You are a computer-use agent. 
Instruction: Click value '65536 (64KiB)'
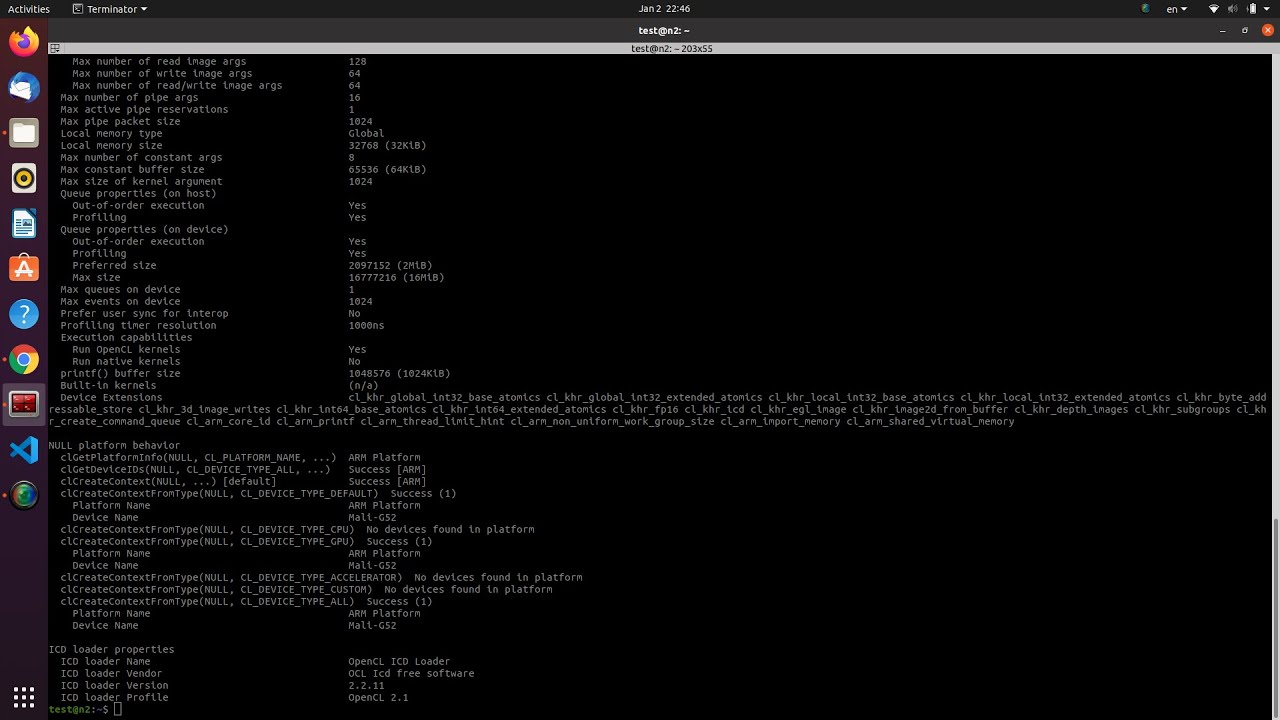[387, 169]
